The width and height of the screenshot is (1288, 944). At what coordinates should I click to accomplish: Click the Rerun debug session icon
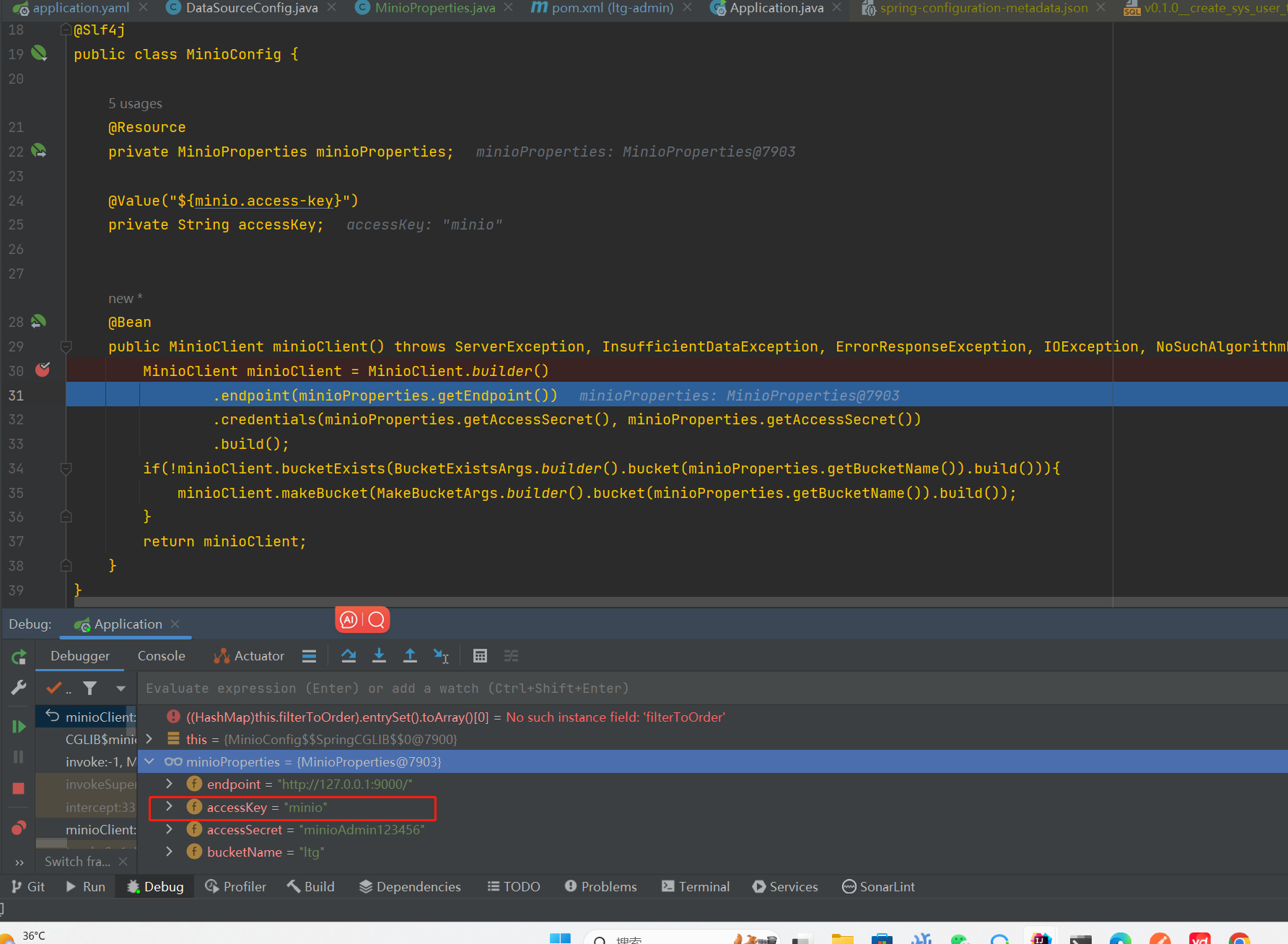coord(18,657)
